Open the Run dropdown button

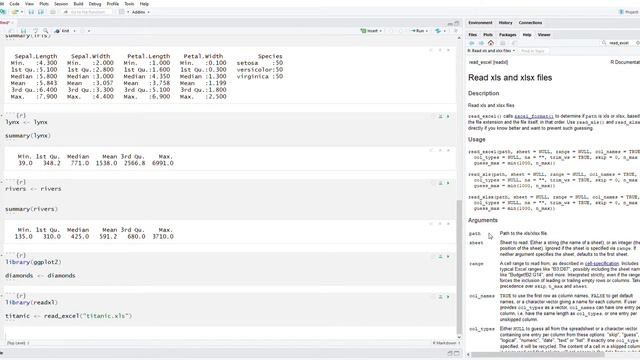[419, 31]
